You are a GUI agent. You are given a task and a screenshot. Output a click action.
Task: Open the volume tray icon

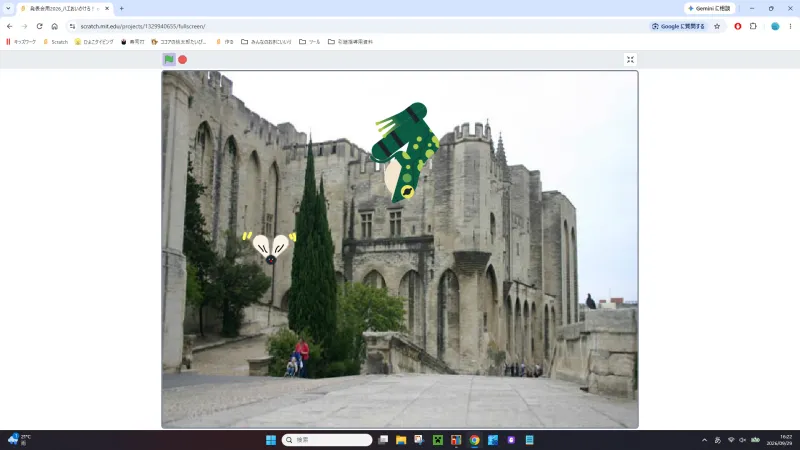(742, 440)
